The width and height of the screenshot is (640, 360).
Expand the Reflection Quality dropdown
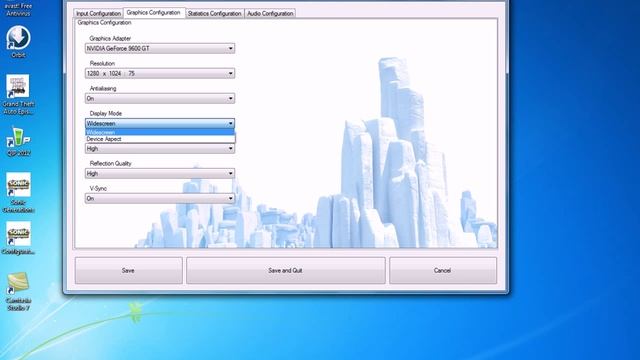tap(160, 173)
